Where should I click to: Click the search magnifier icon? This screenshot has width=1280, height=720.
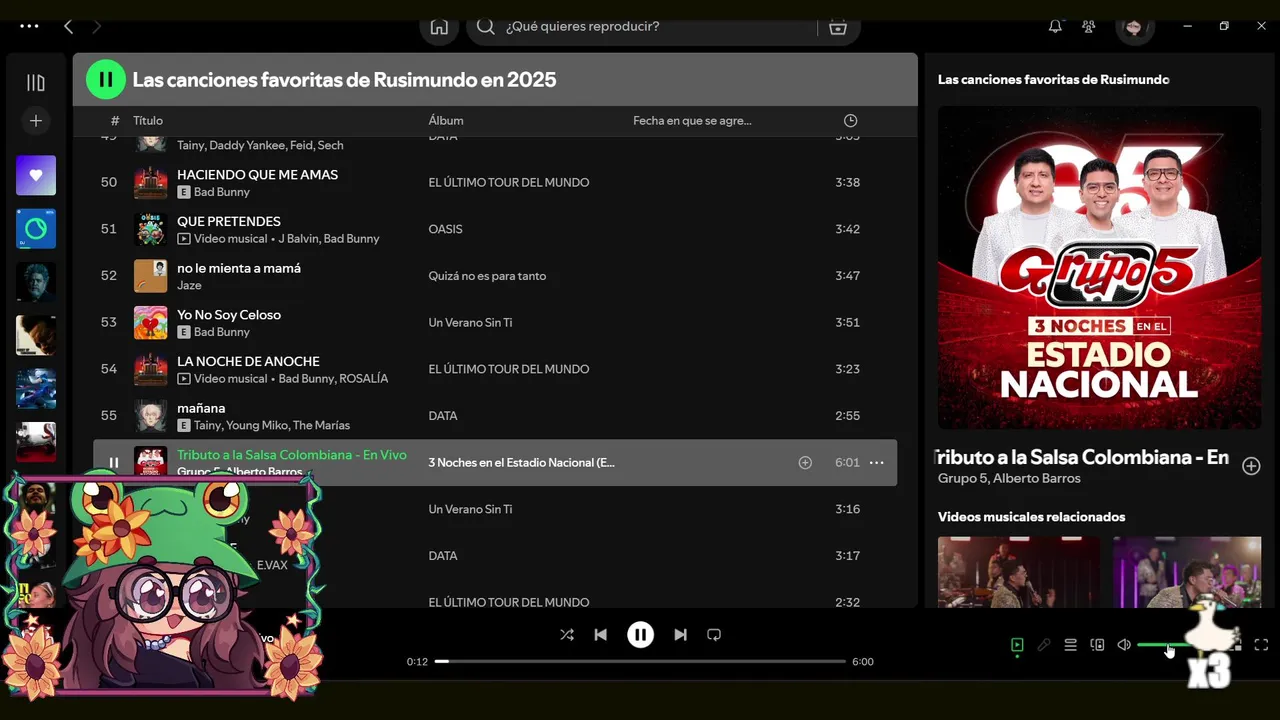click(486, 27)
